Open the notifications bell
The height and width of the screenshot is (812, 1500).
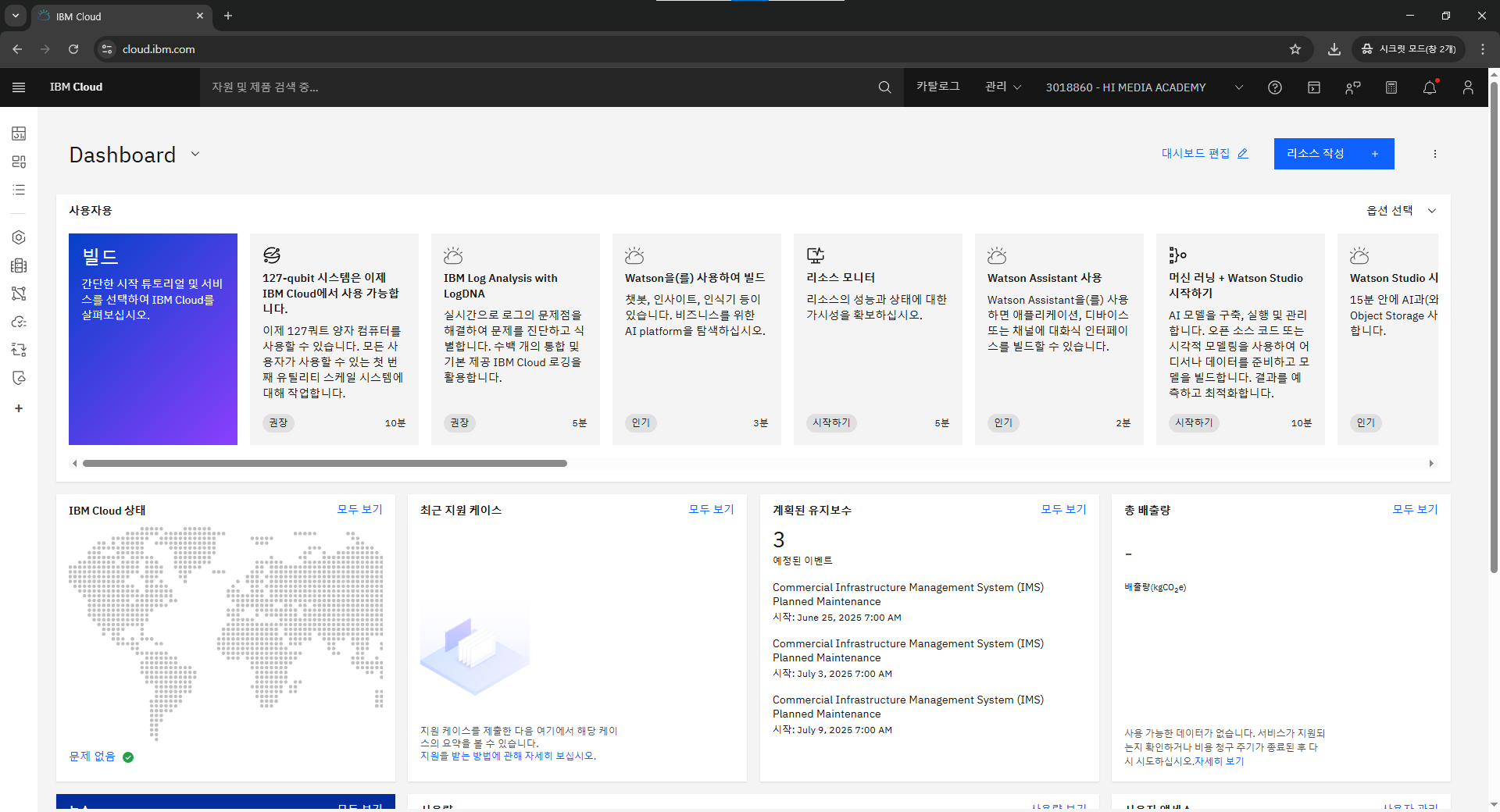[1430, 87]
